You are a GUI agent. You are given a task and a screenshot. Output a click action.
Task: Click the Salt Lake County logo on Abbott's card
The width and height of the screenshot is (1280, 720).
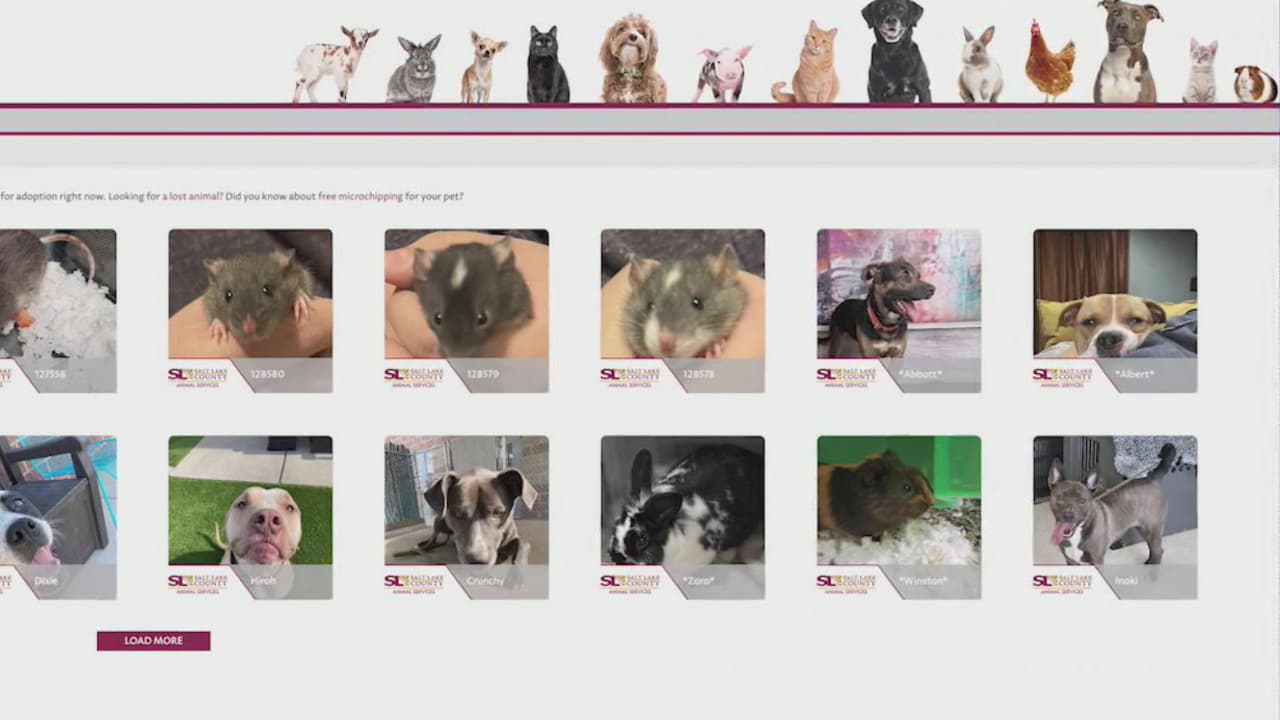click(846, 376)
